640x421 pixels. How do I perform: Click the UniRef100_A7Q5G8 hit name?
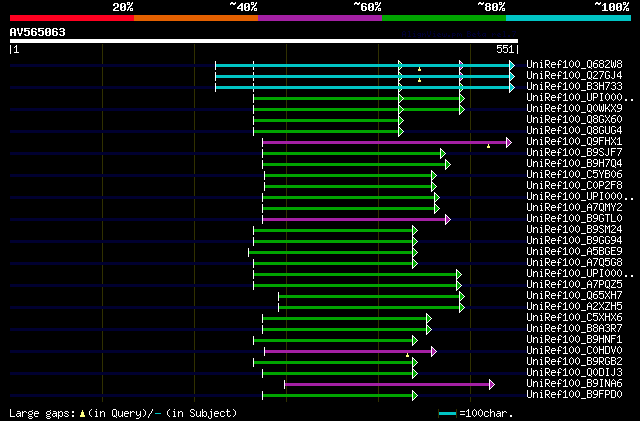574,263
